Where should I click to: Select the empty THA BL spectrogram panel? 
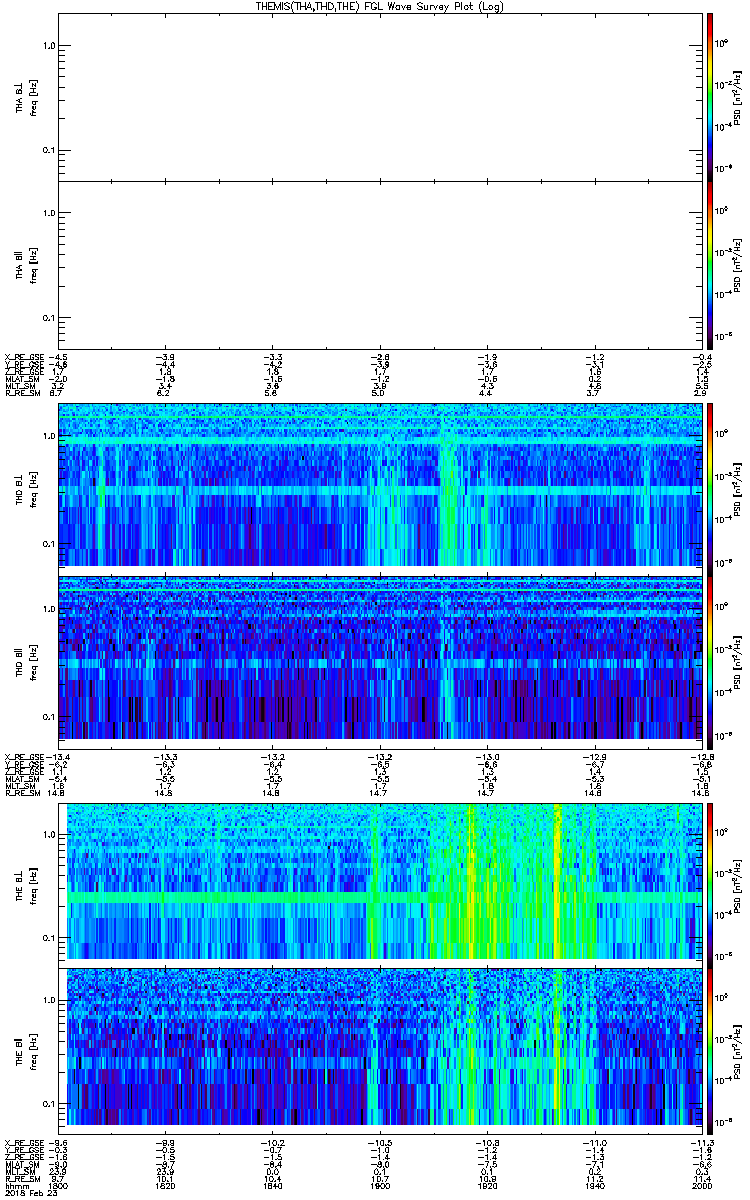point(379,96)
